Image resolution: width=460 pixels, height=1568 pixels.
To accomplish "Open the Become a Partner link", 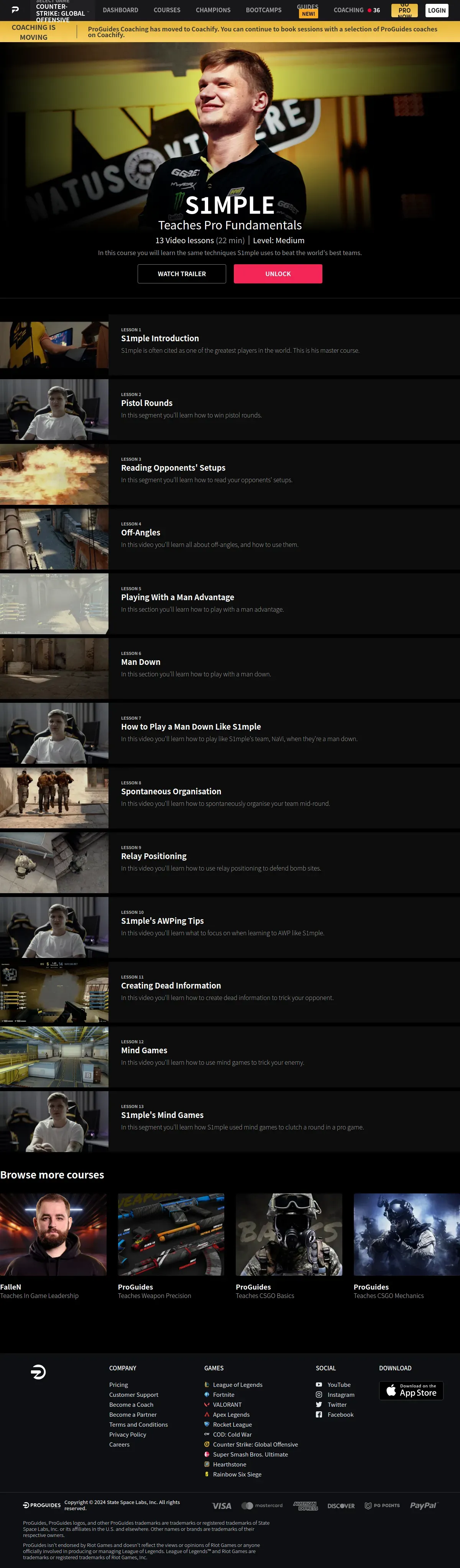I will [x=133, y=1415].
